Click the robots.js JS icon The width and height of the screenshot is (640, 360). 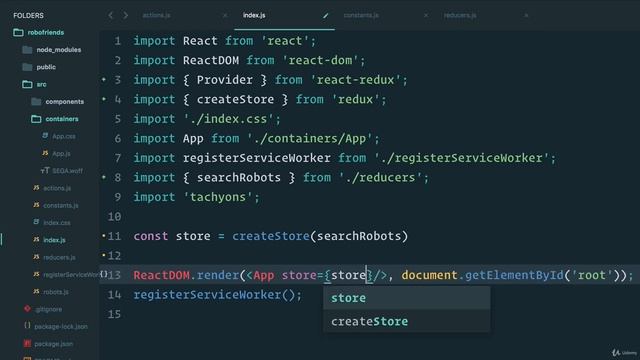36,291
